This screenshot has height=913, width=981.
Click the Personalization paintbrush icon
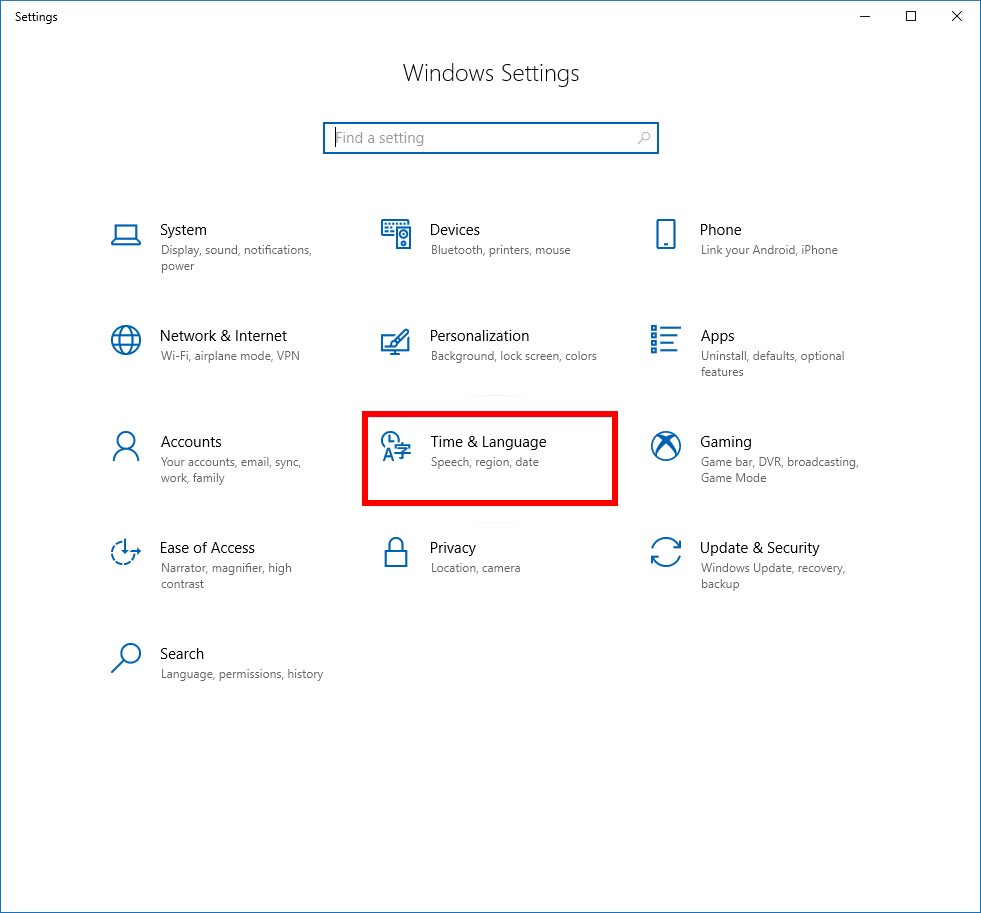(x=395, y=341)
